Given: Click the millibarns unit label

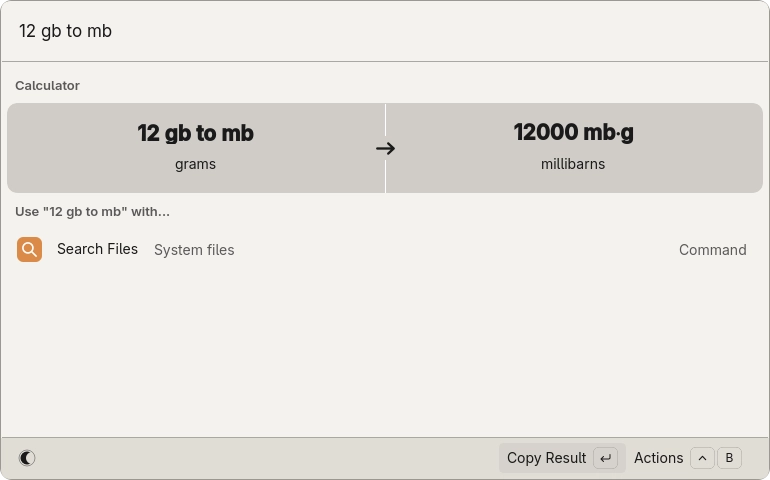Looking at the screenshot, I should coord(573,164).
